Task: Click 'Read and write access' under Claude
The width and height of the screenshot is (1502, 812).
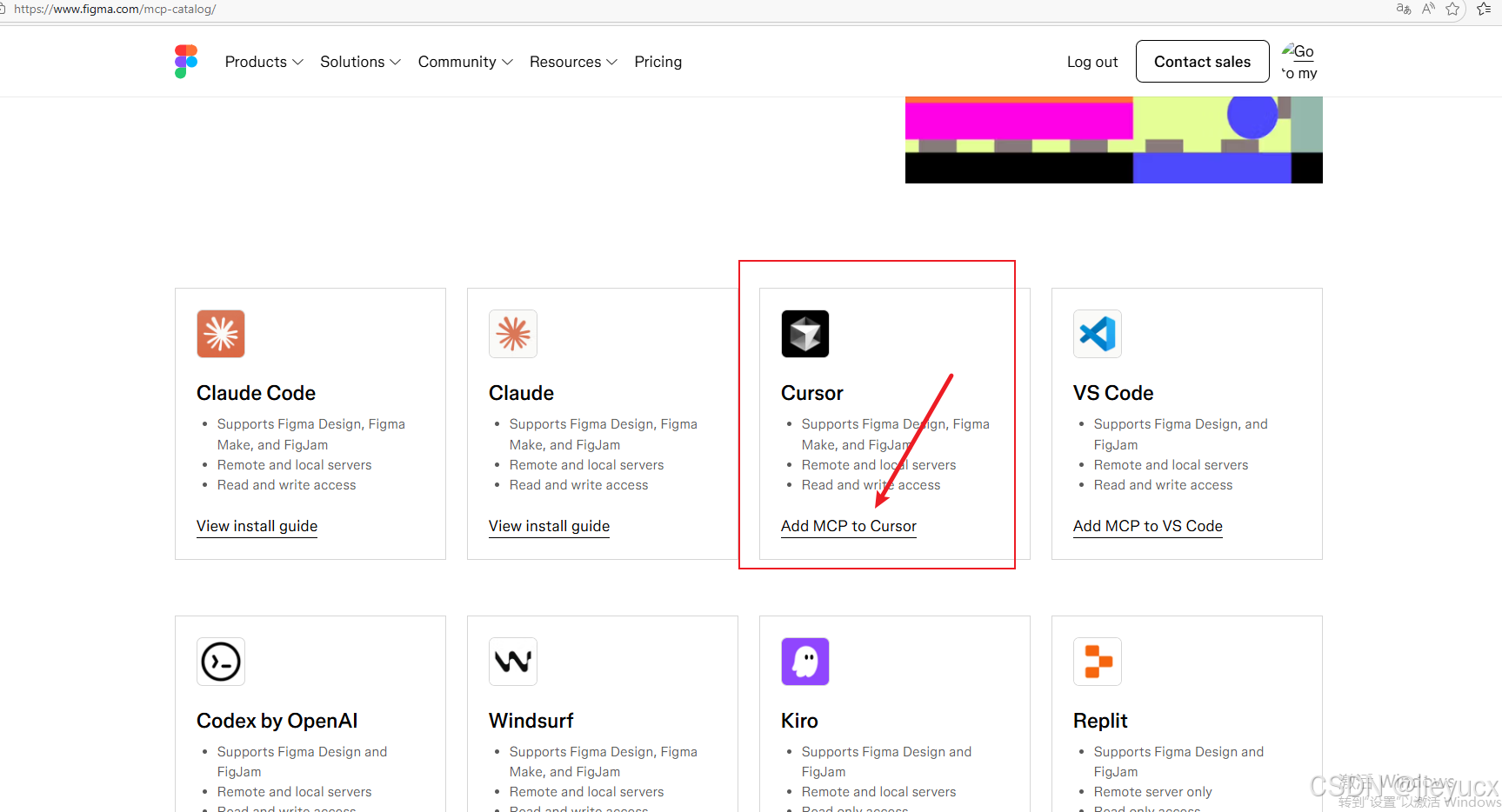Action: 578,485
